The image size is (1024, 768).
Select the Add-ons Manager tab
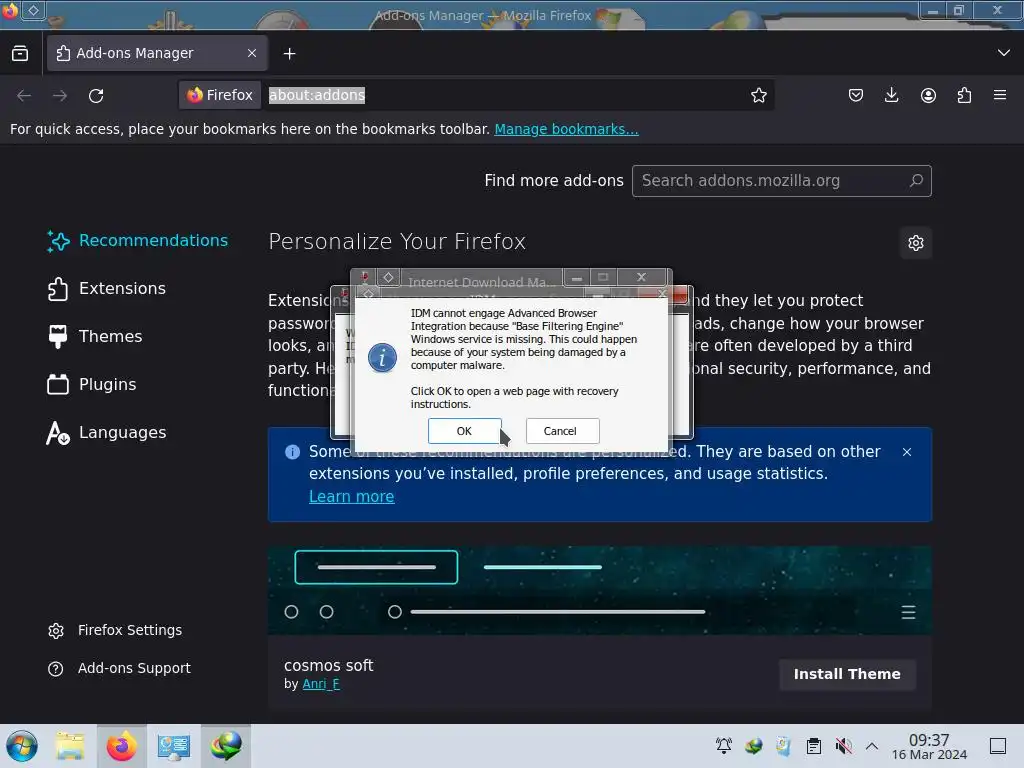click(157, 53)
